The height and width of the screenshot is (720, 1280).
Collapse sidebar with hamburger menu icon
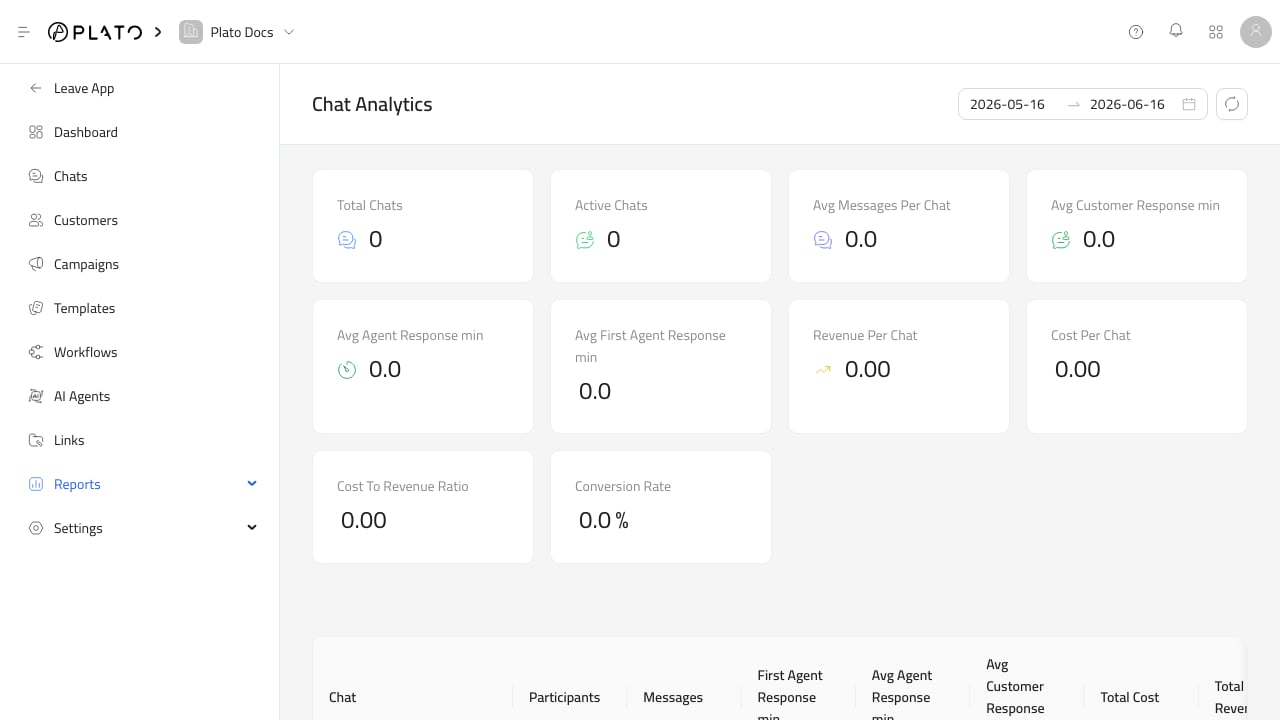click(x=24, y=32)
